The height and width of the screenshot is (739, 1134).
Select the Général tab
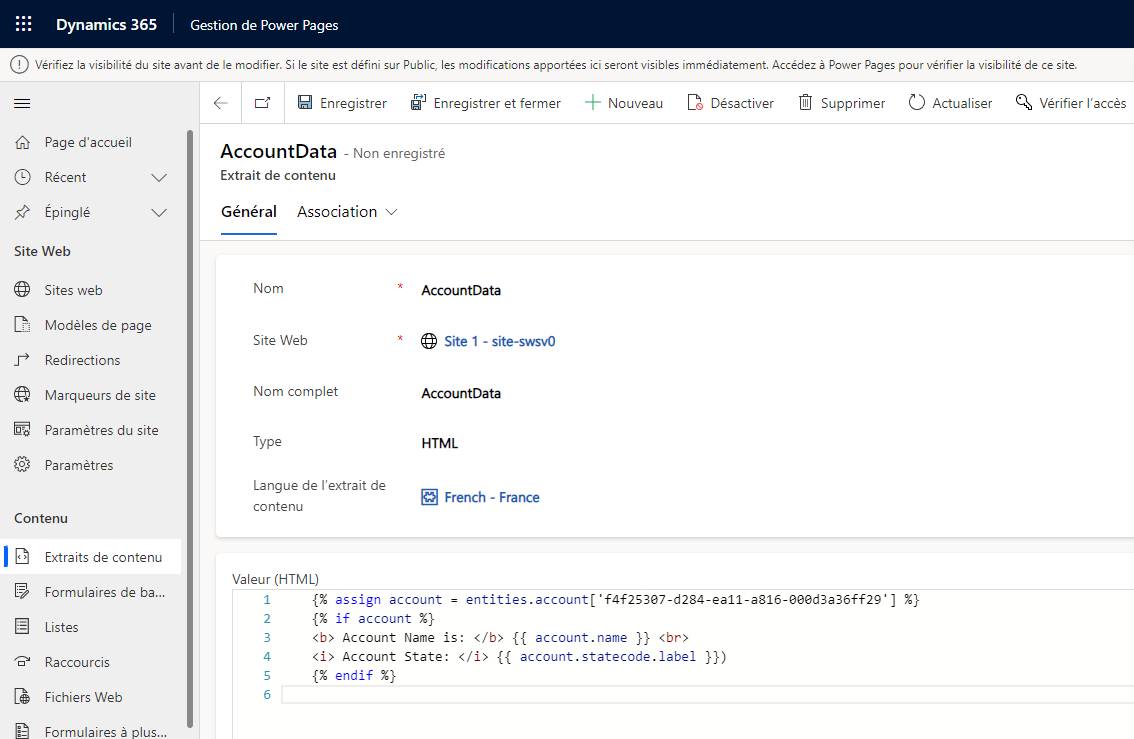coord(249,212)
